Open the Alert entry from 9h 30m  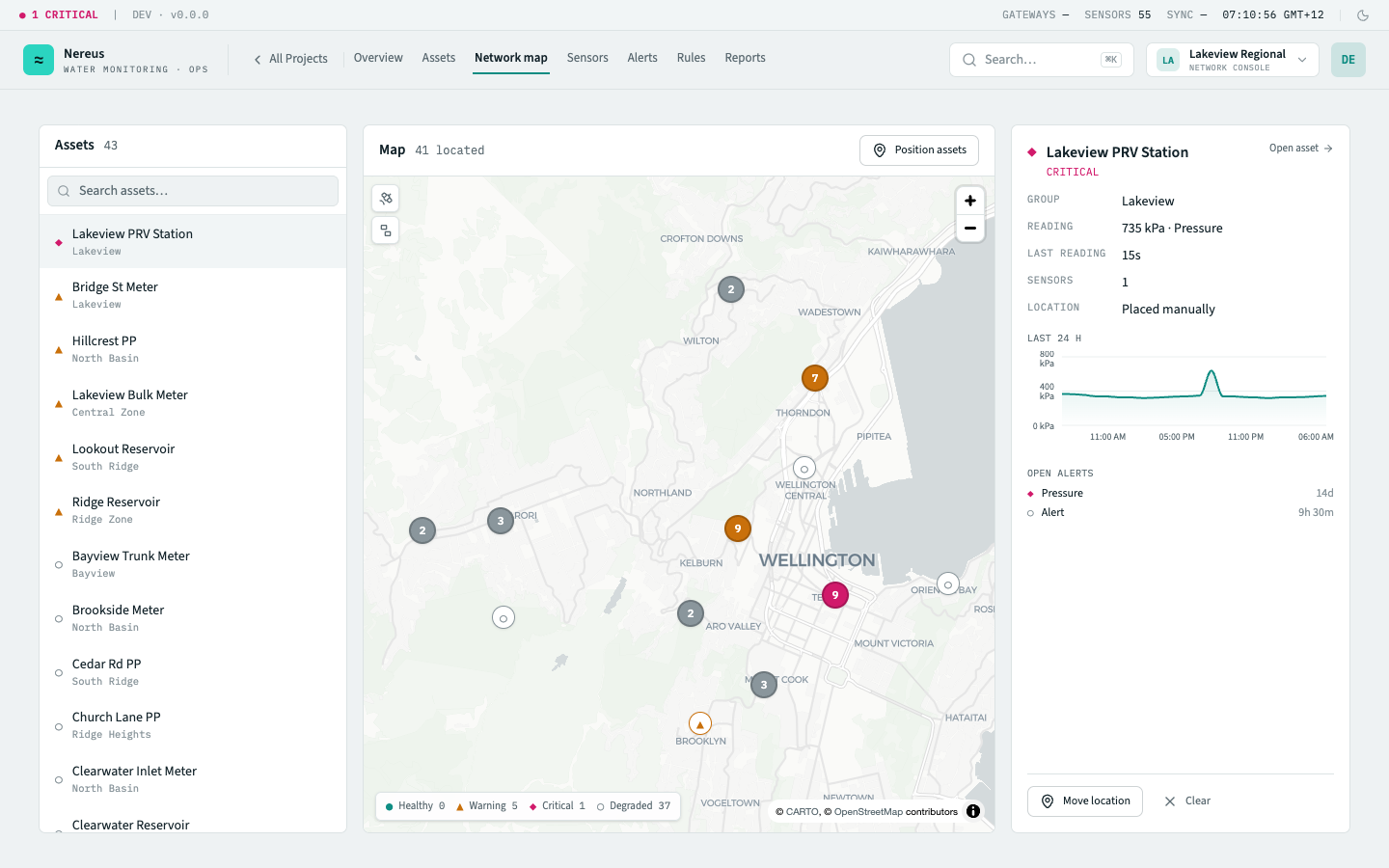[x=1181, y=512]
